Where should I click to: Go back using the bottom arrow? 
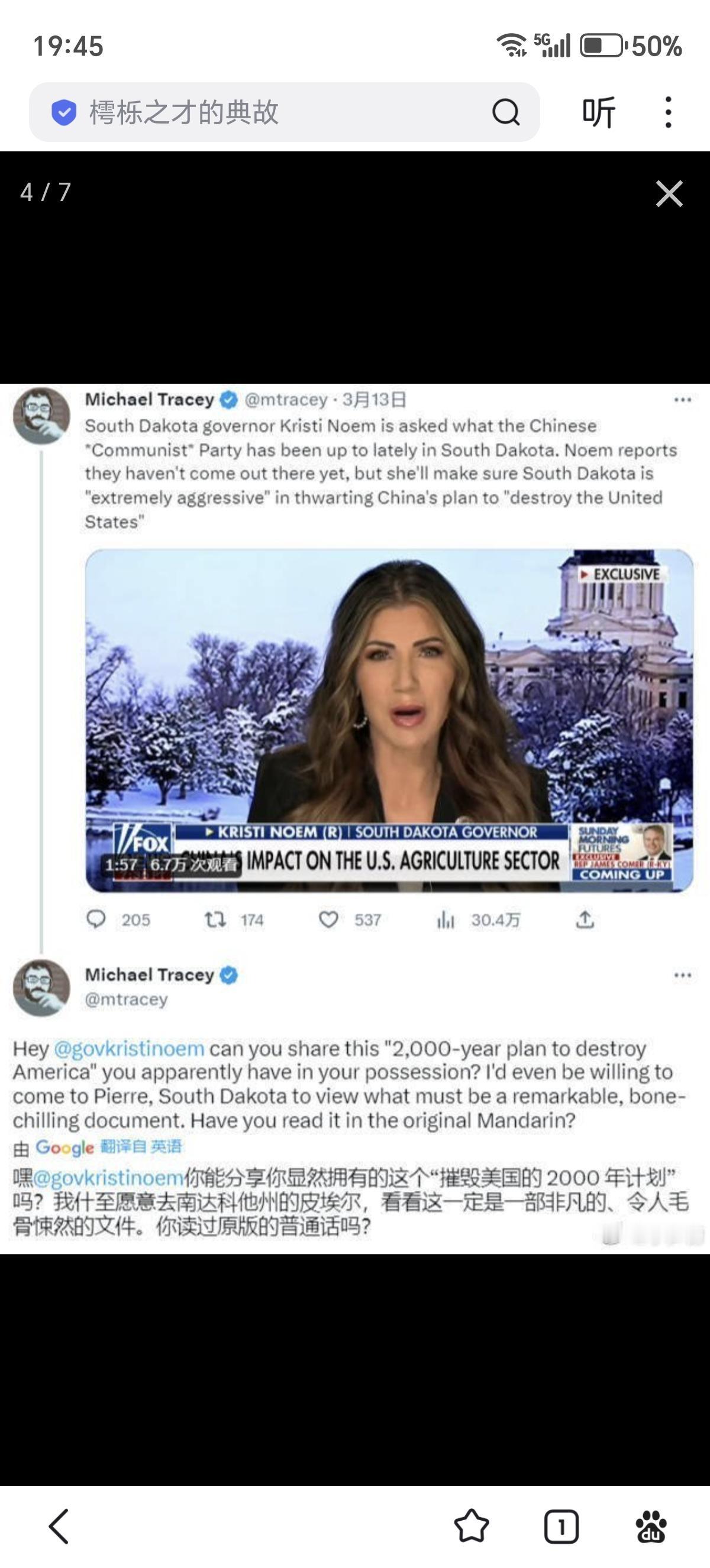click(x=59, y=1526)
